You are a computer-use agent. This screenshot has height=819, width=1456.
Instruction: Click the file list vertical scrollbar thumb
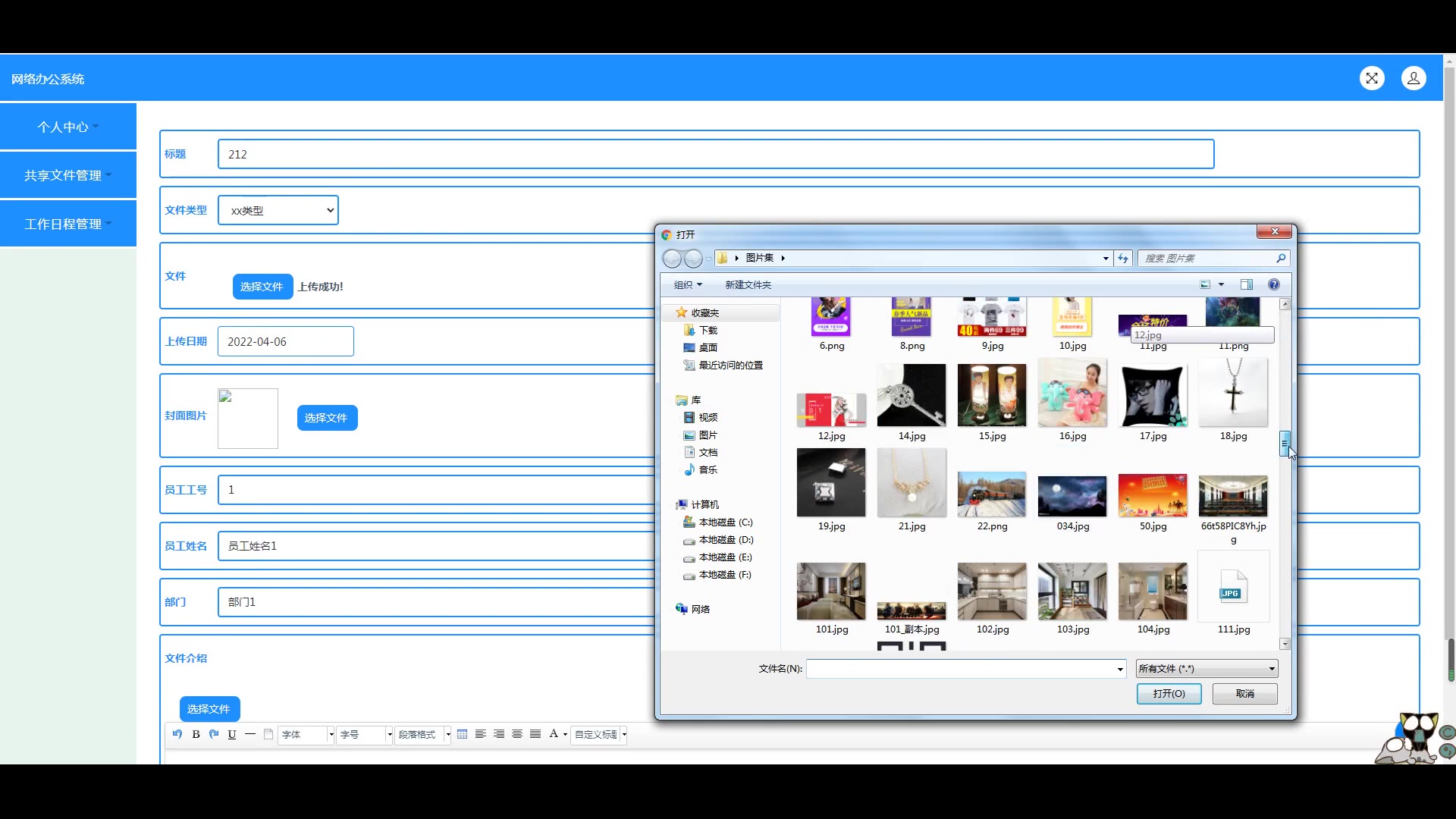1285,444
